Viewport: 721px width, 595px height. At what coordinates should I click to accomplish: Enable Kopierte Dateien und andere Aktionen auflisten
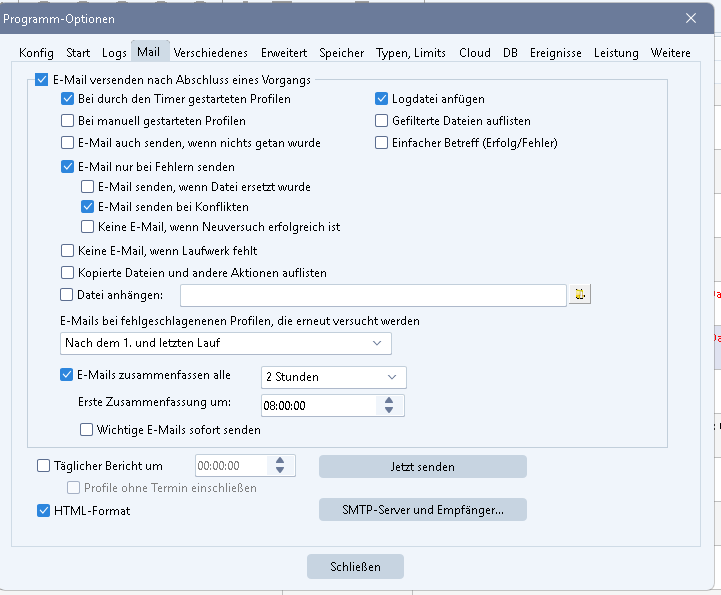coord(67,273)
